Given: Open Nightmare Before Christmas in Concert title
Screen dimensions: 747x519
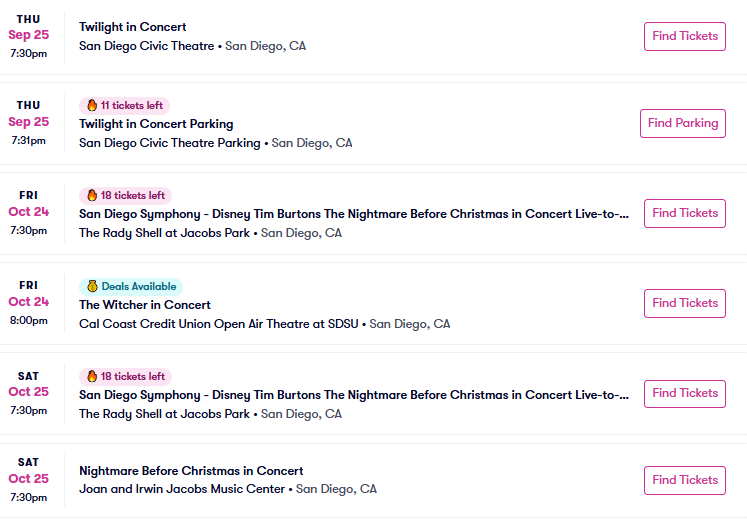Looking at the screenshot, I should point(191,471).
